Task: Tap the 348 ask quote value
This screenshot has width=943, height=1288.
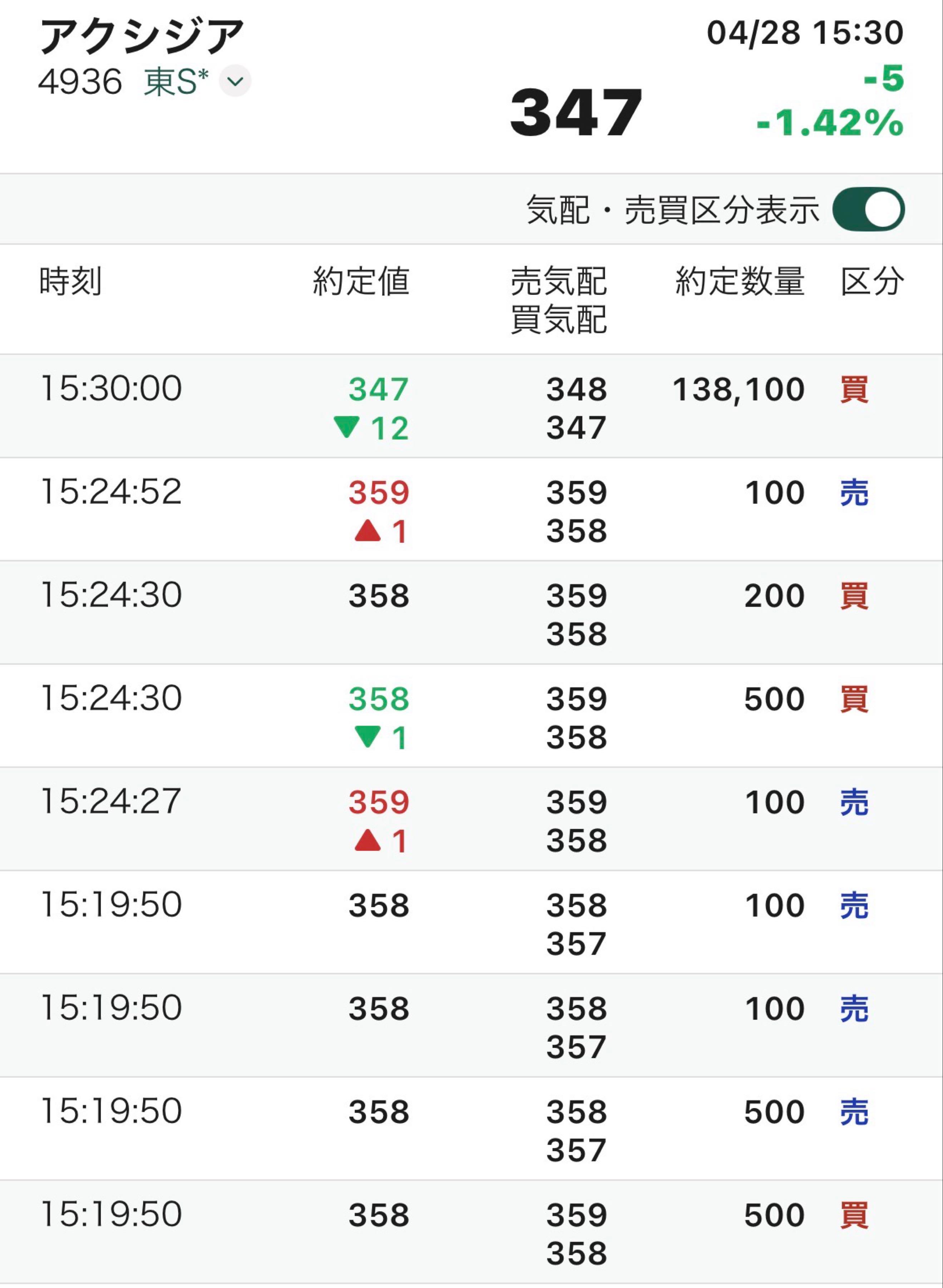Action: [576, 390]
